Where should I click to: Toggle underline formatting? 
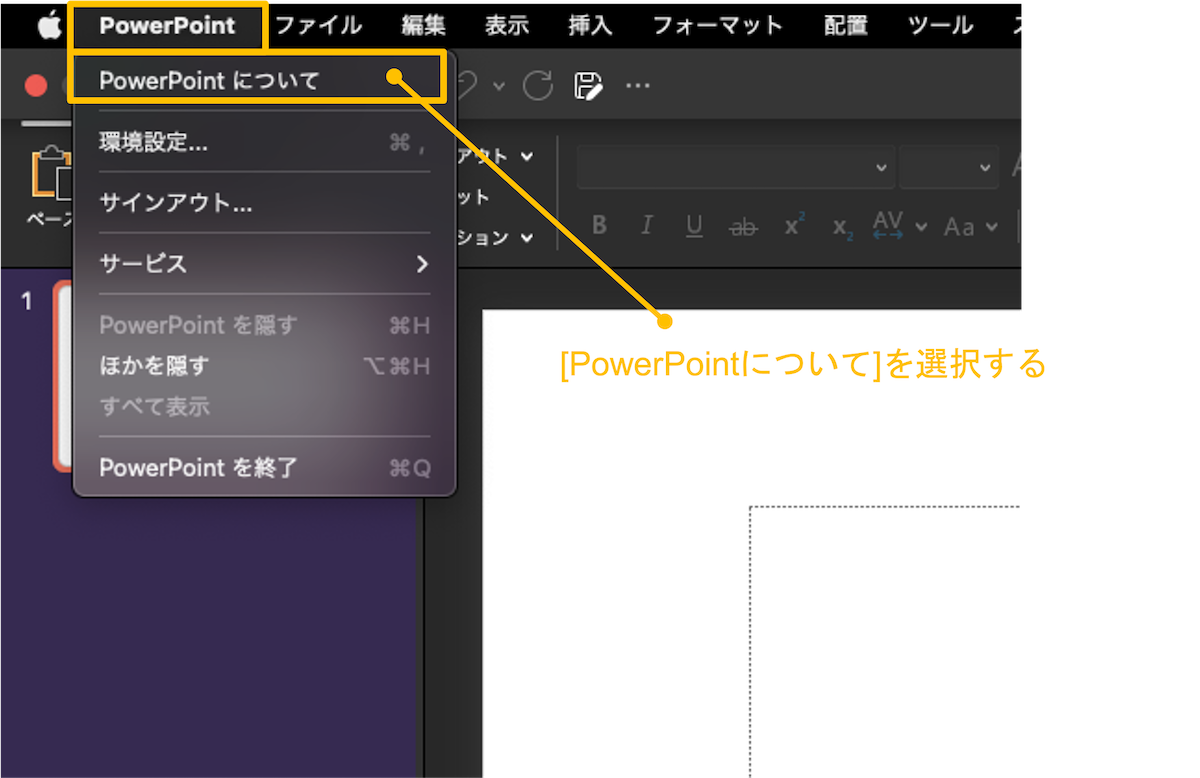694,226
